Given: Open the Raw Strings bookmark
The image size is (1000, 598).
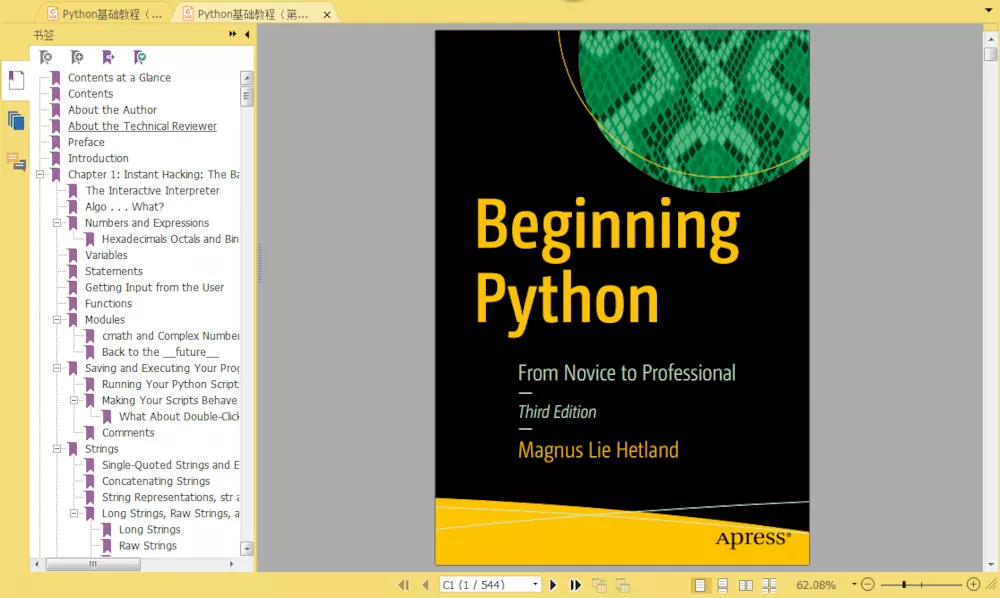Looking at the screenshot, I should point(148,546).
